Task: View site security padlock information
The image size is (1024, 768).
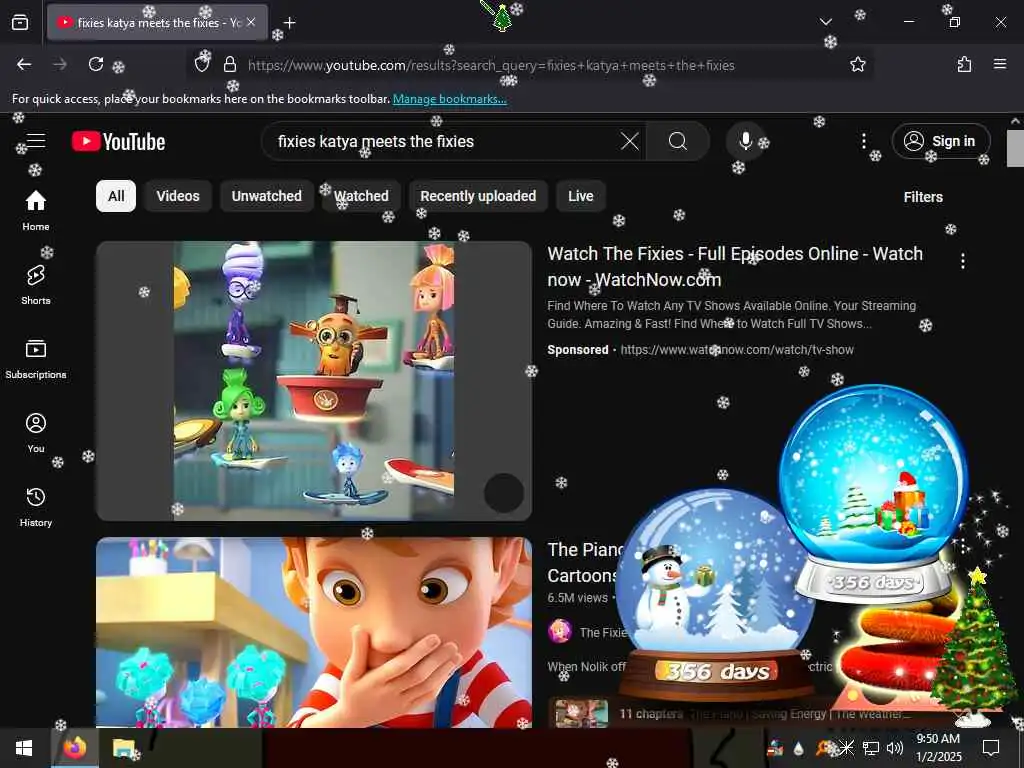Action: coord(230,65)
